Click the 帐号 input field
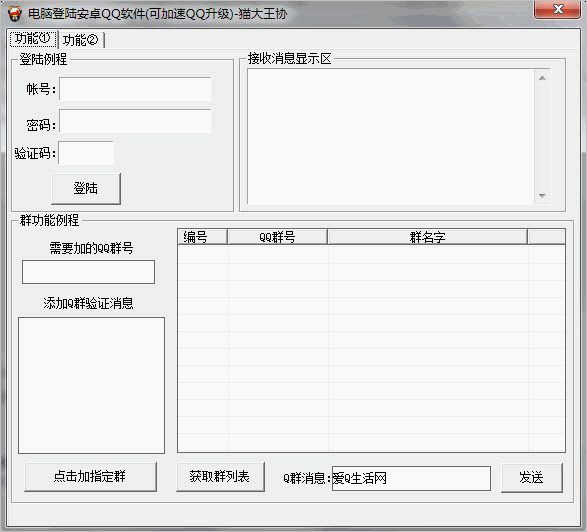This screenshot has height=532, width=587. 135,89
